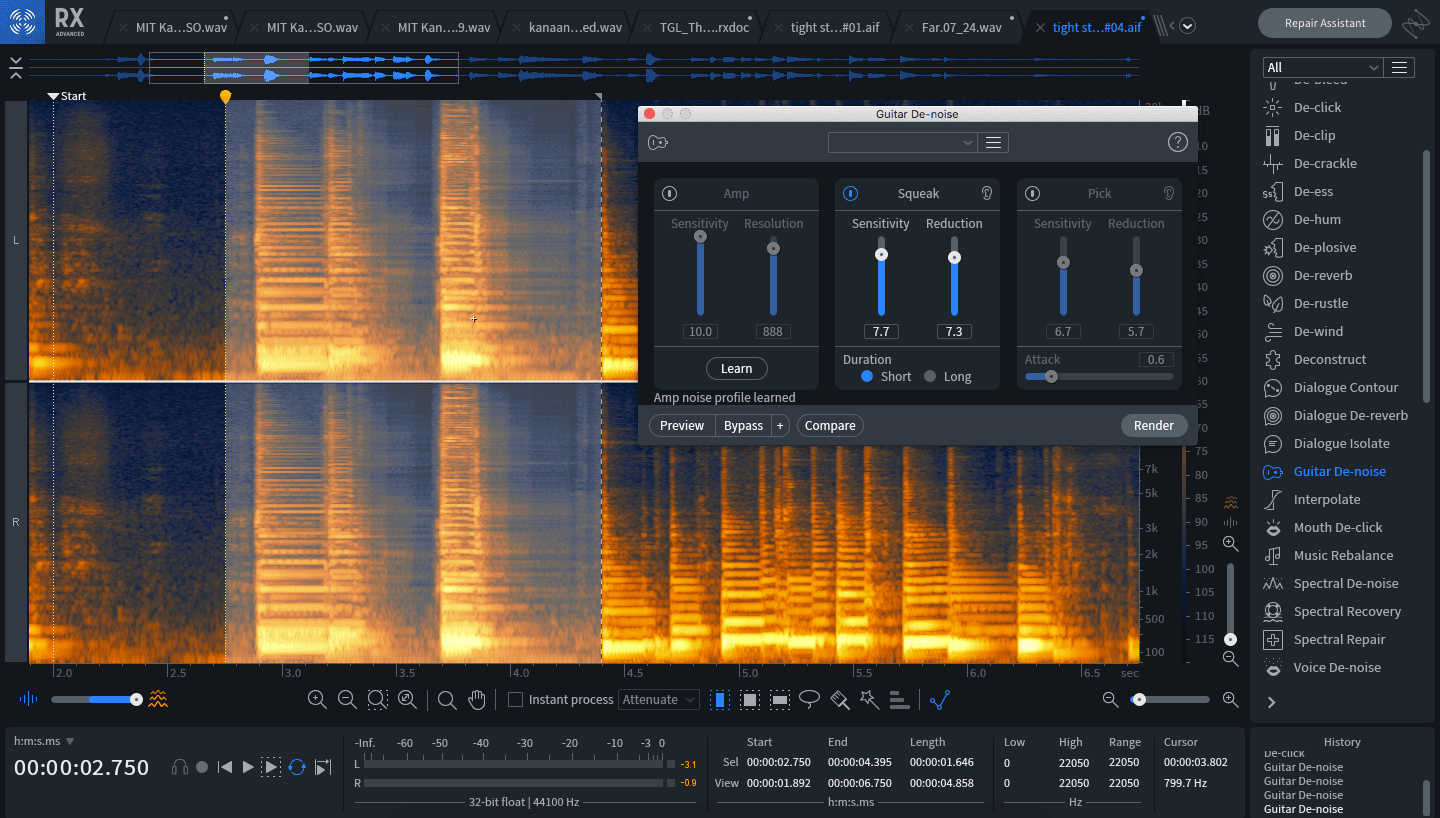
Task: Select Short squeak duration
Action: pyautogui.click(x=867, y=376)
